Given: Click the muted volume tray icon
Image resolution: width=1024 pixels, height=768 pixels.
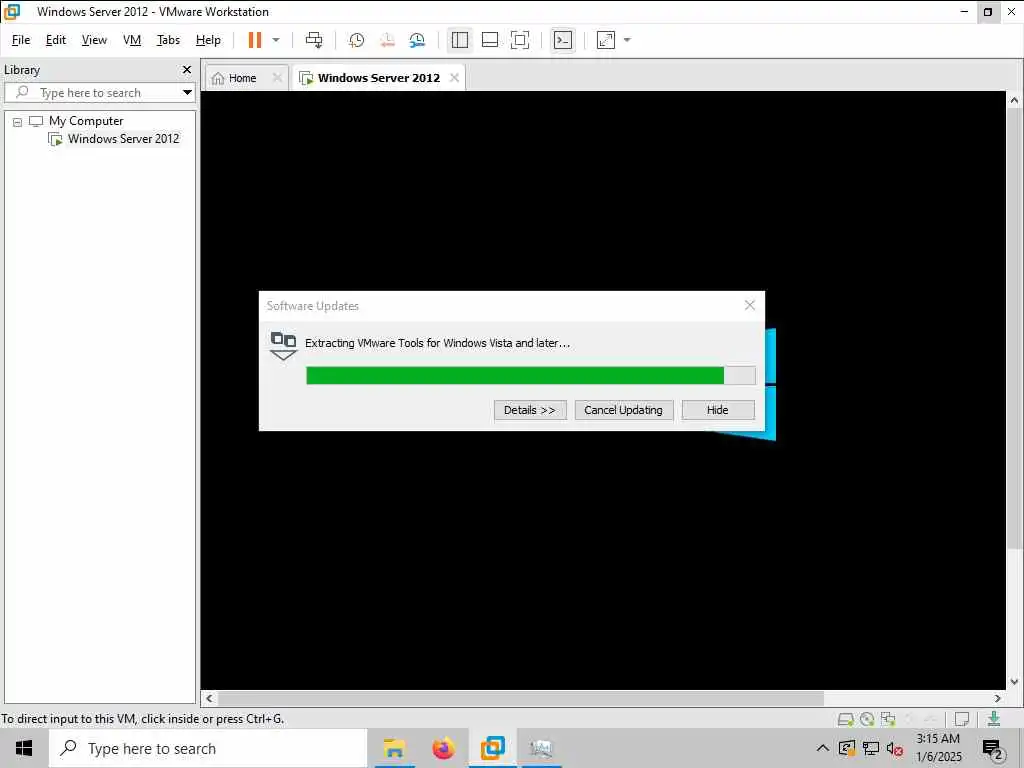Looking at the screenshot, I should (x=894, y=748).
